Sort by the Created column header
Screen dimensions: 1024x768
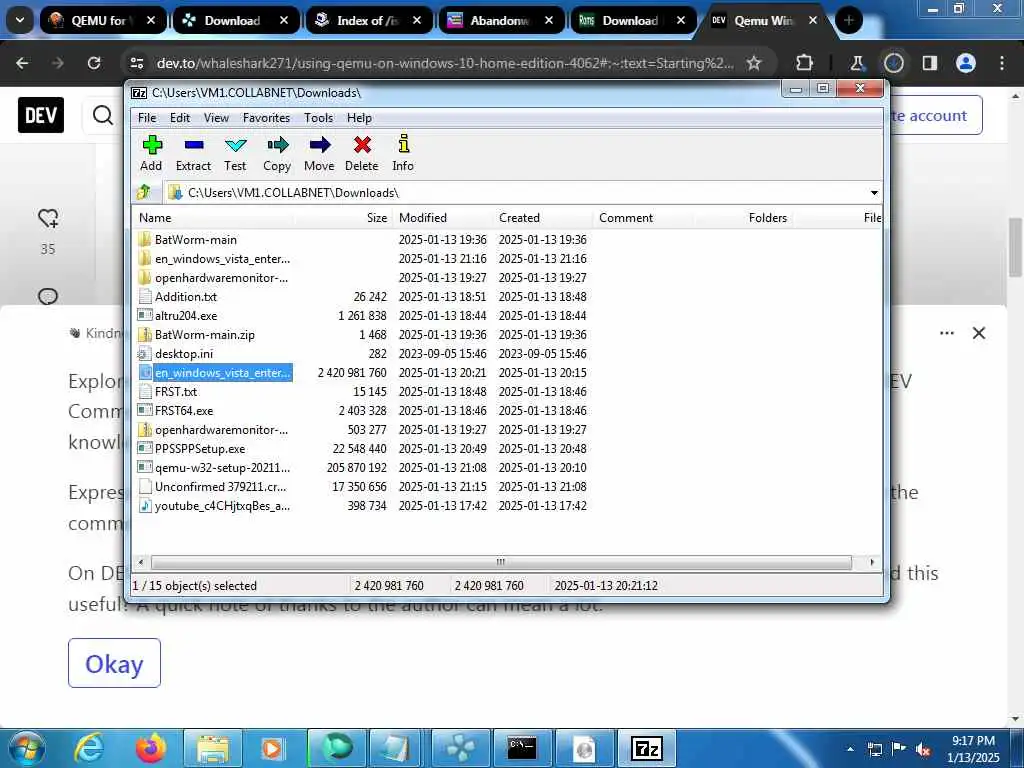click(543, 218)
